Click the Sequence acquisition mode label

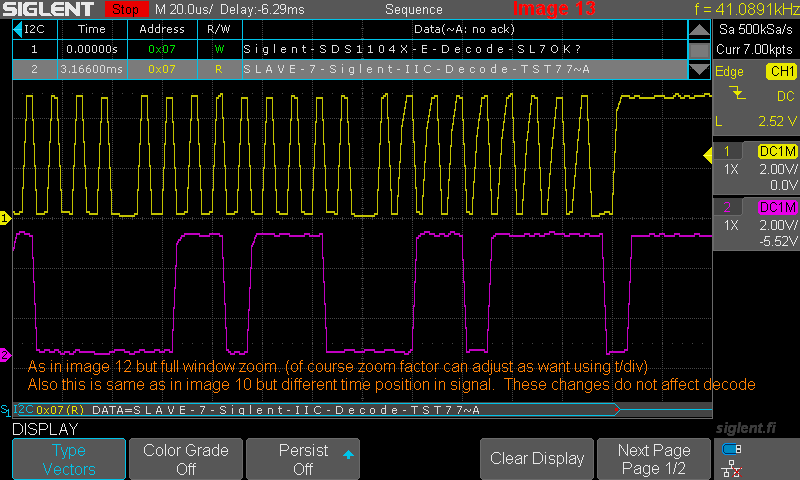[x=414, y=9]
